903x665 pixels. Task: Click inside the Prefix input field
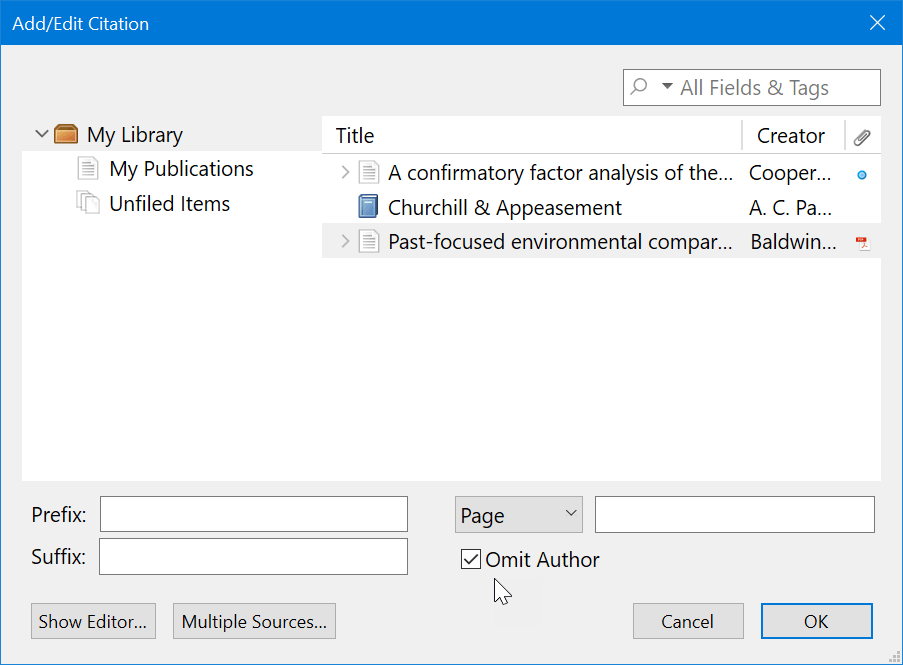253,513
